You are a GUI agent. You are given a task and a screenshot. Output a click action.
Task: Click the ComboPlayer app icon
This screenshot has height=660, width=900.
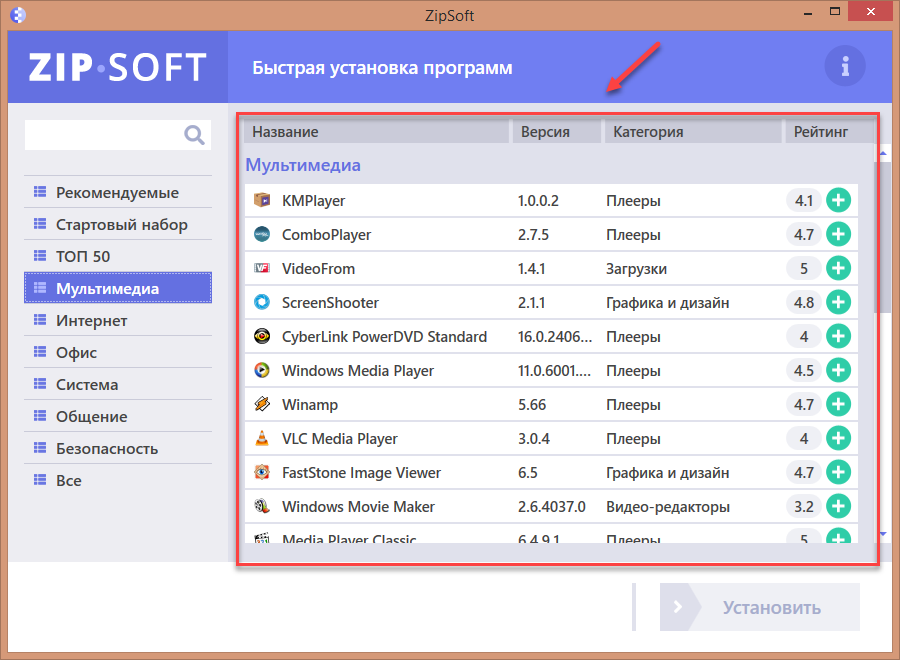pyautogui.click(x=262, y=234)
